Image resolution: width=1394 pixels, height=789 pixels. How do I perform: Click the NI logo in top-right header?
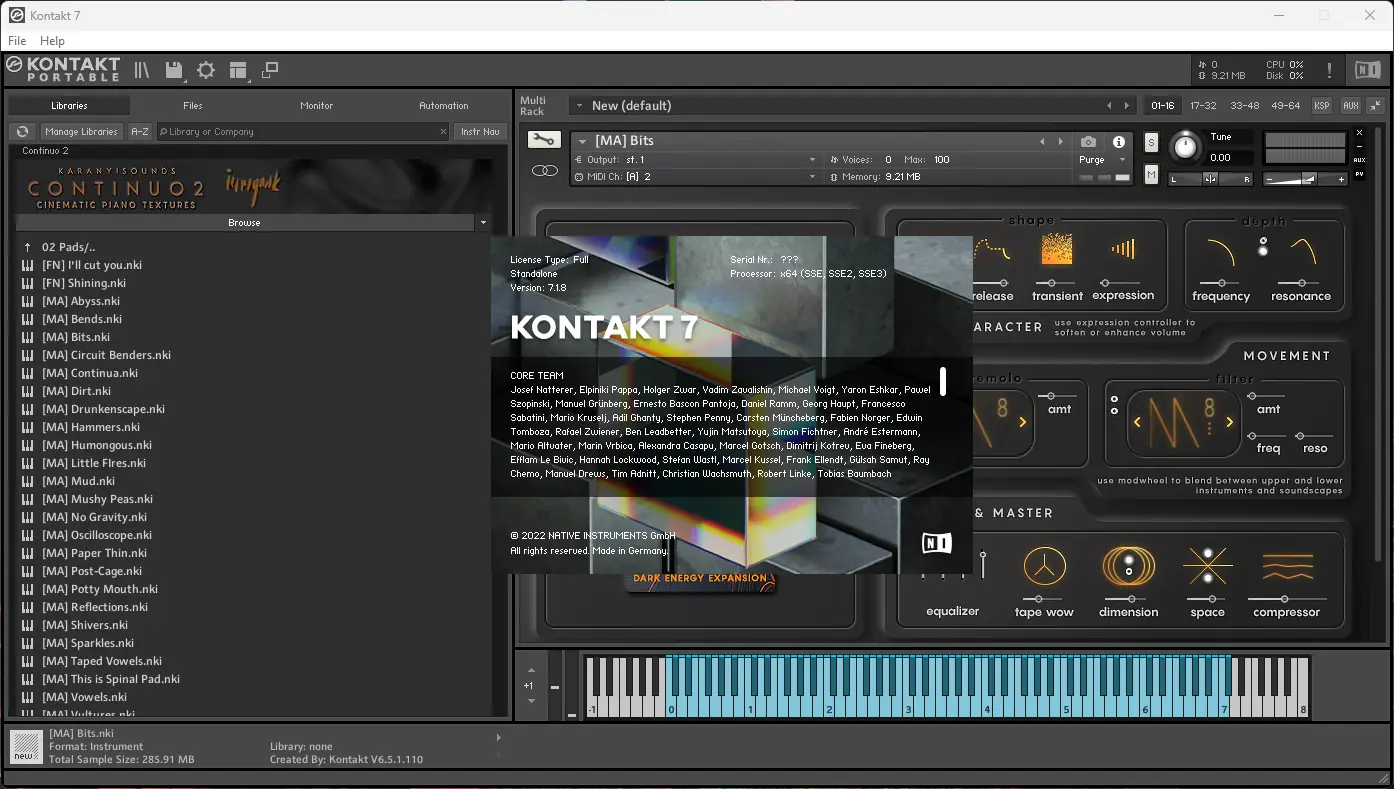[1367, 70]
